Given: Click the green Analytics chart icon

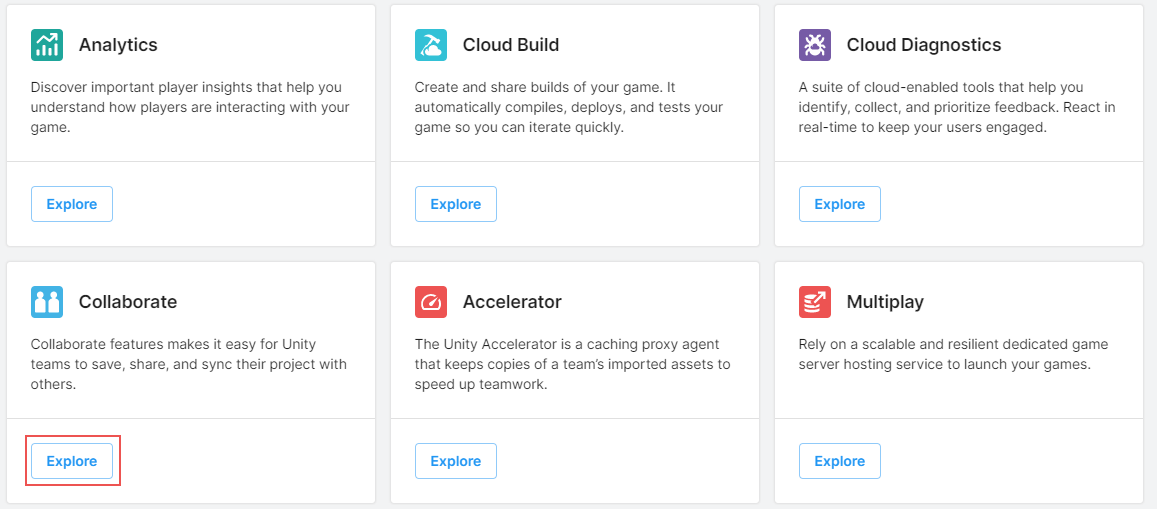Looking at the screenshot, I should 46,45.
